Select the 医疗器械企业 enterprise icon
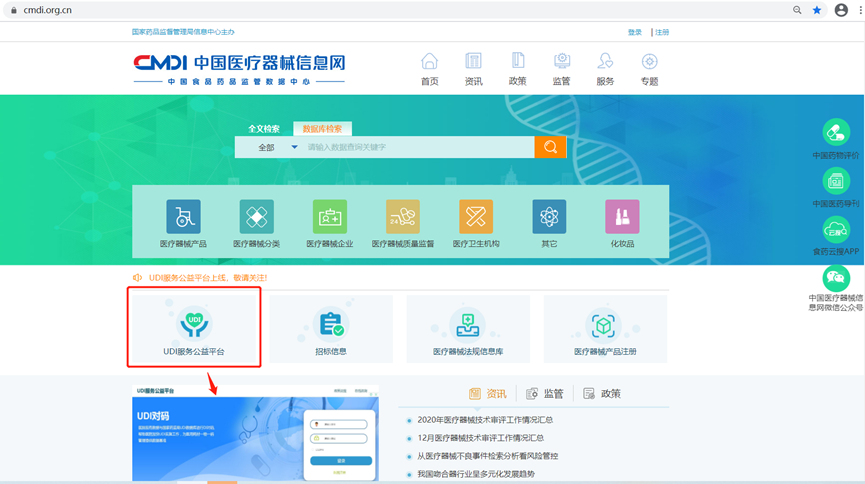The width and height of the screenshot is (865, 484). 330,217
